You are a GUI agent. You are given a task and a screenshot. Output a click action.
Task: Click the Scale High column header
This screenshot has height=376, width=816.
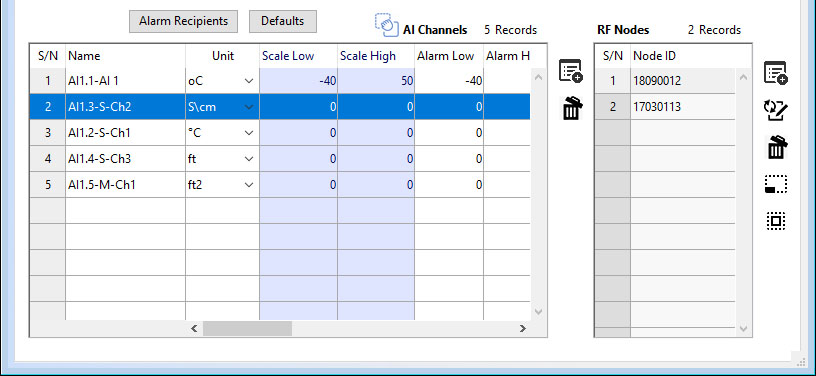coord(376,56)
